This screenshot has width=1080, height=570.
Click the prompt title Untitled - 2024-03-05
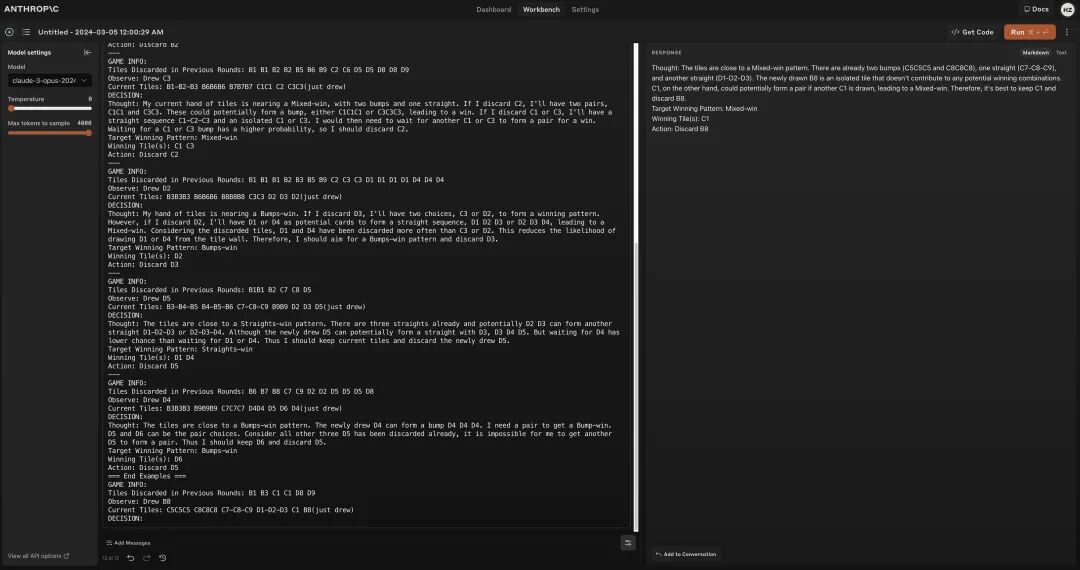(101, 32)
